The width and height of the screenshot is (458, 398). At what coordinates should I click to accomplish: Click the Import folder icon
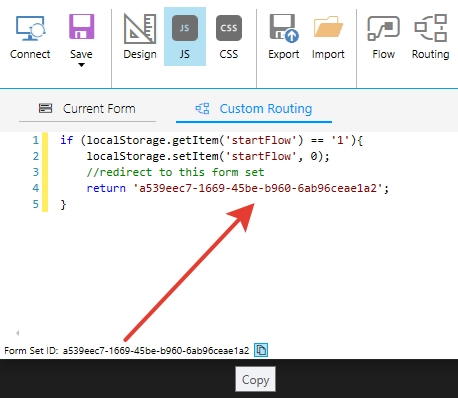[x=328, y=27]
